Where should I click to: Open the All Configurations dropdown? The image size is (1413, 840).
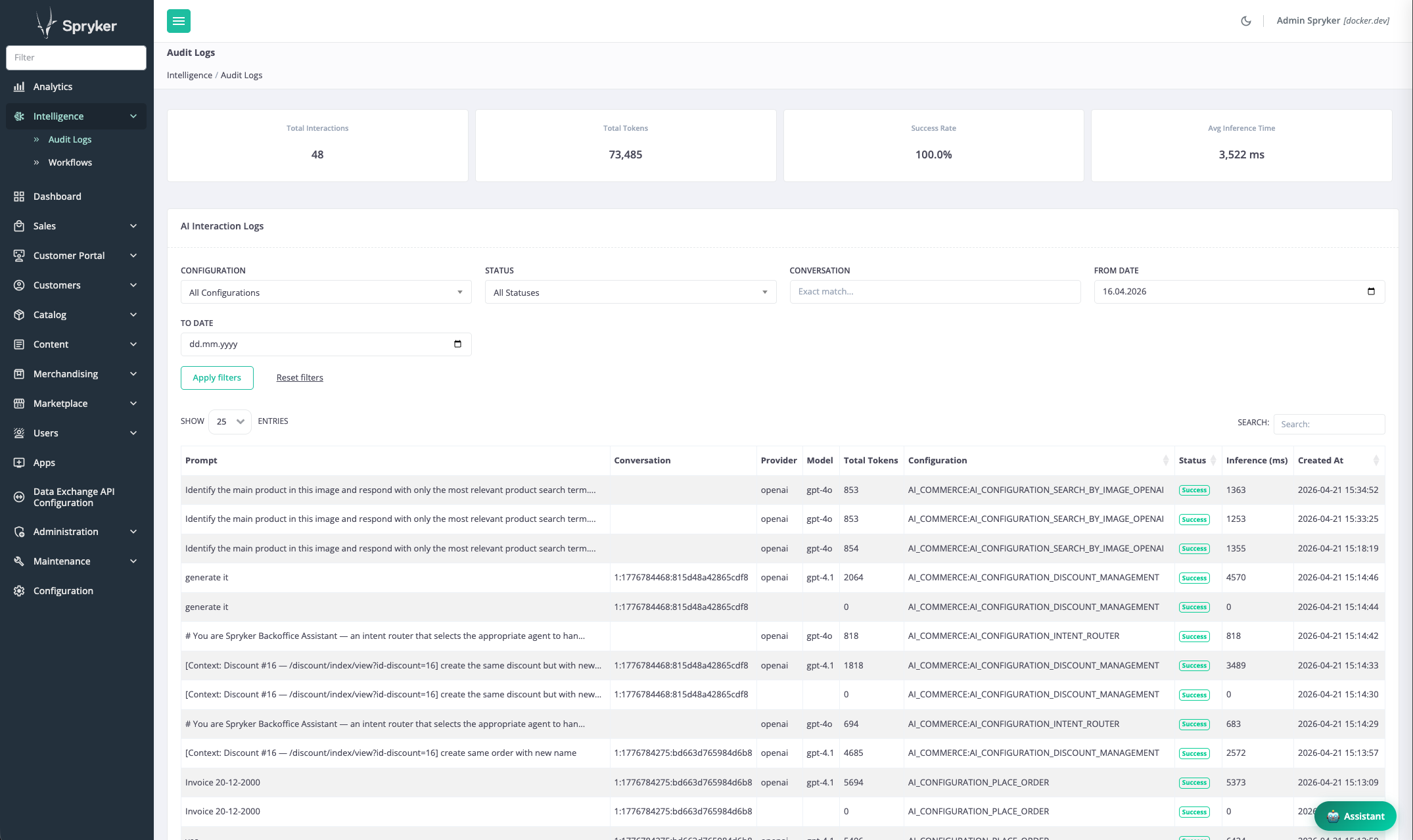pos(326,292)
